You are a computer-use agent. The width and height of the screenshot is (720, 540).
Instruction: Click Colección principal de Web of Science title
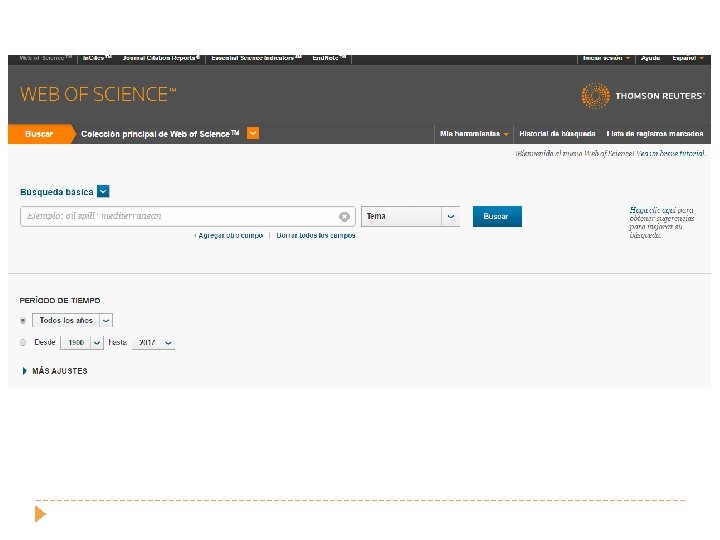(x=160, y=134)
